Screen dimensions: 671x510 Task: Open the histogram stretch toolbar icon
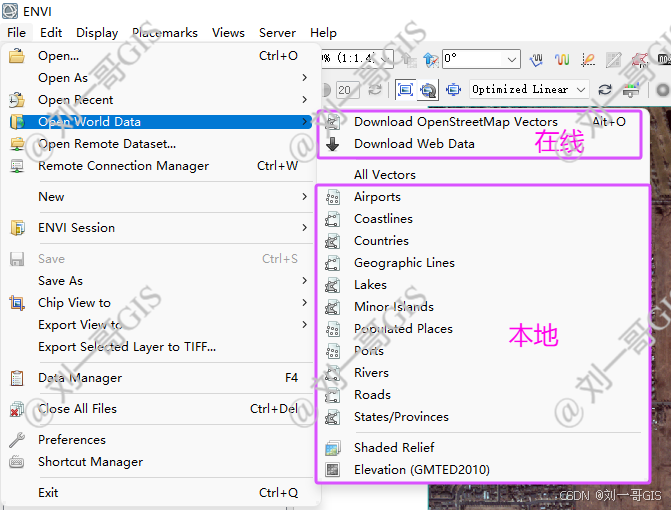pos(631,89)
